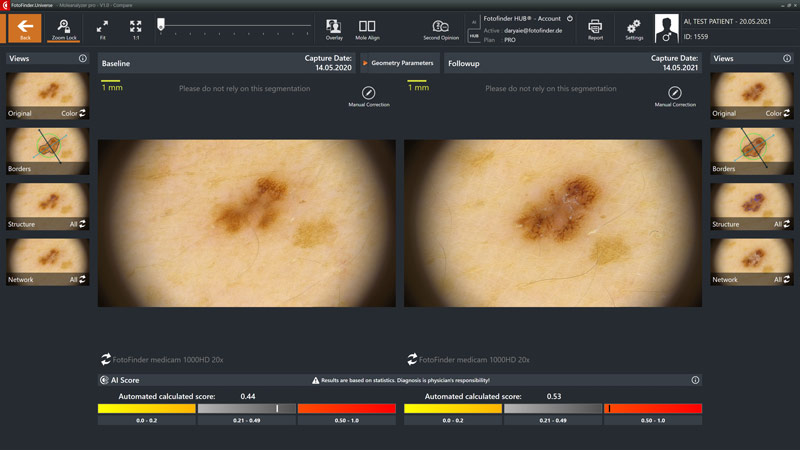Click the Baseline capture date 14.05.2020

point(333,68)
